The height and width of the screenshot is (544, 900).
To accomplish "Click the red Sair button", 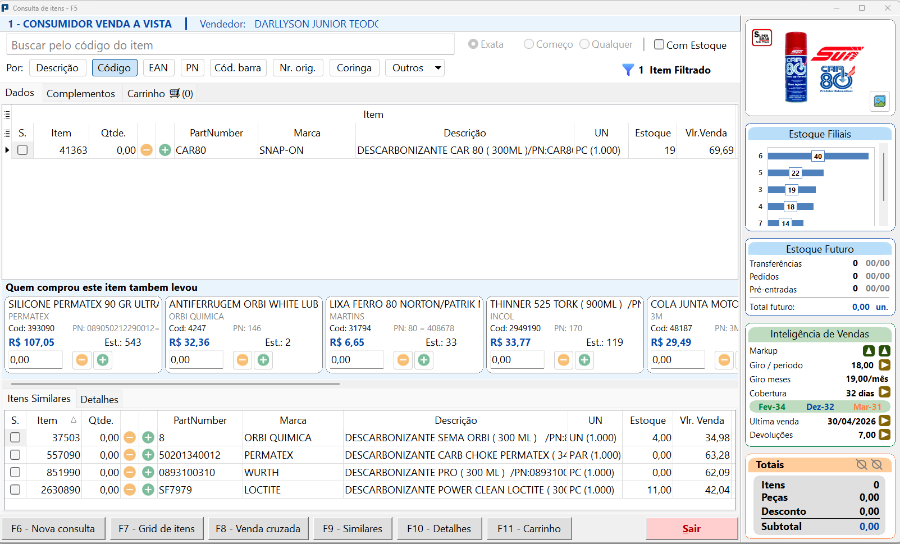I will tap(692, 529).
